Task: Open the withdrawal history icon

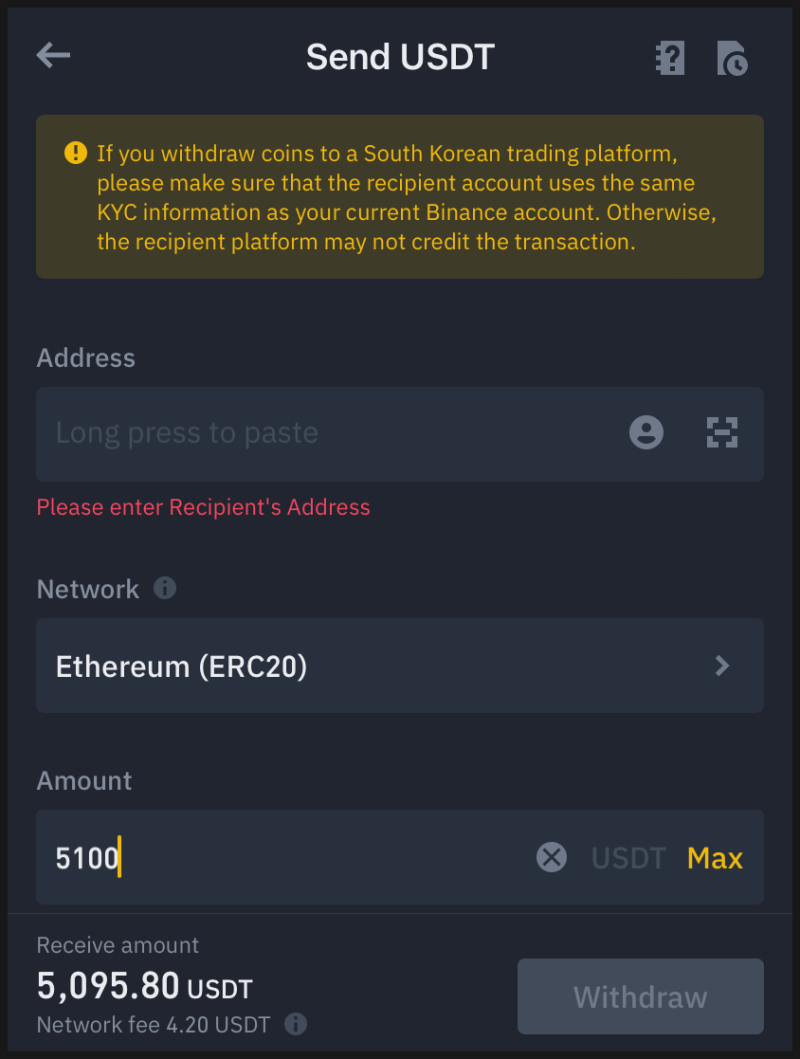Action: click(x=732, y=58)
